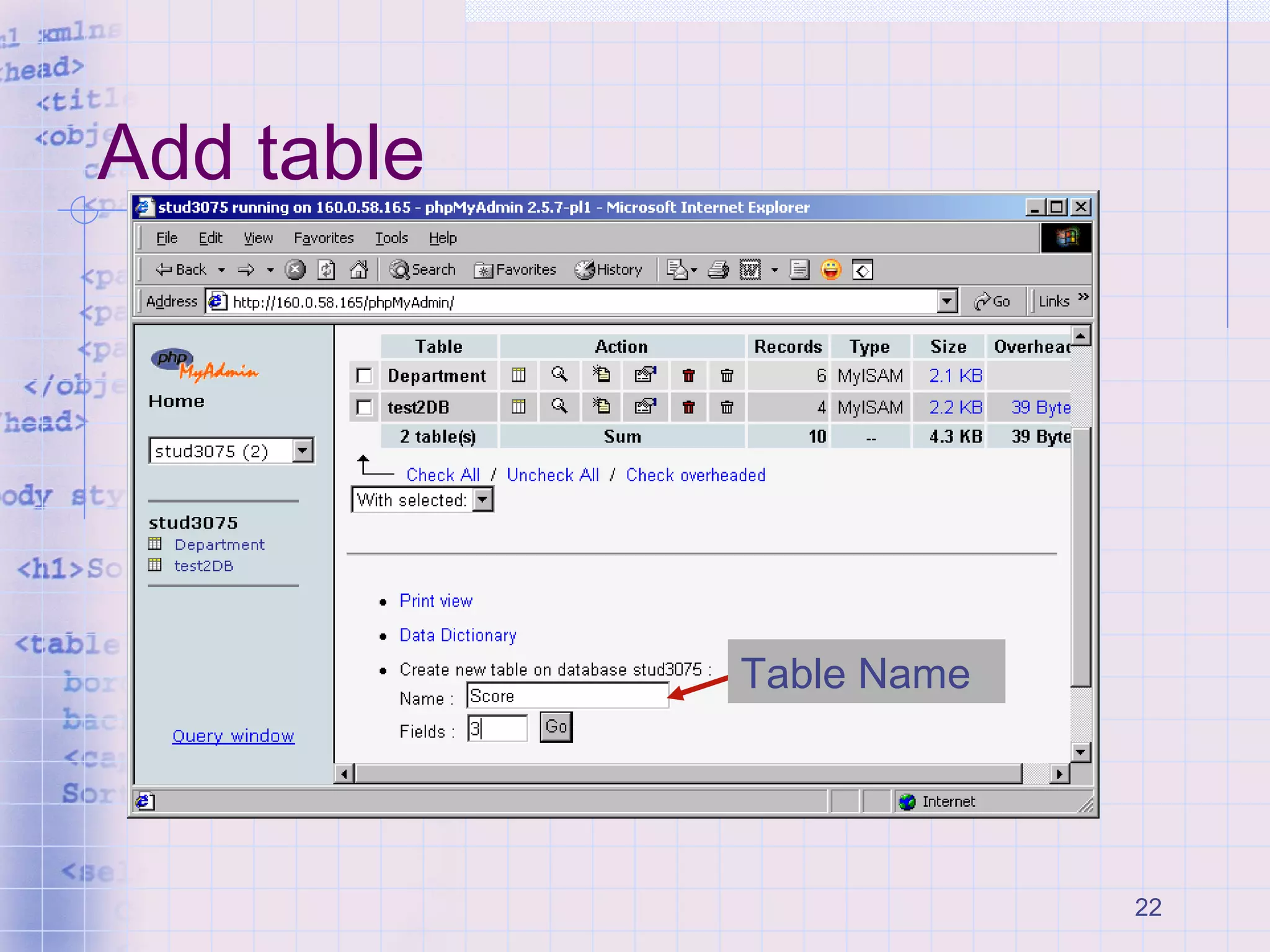Click the Check All link
1270x952 pixels.
point(443,475)
